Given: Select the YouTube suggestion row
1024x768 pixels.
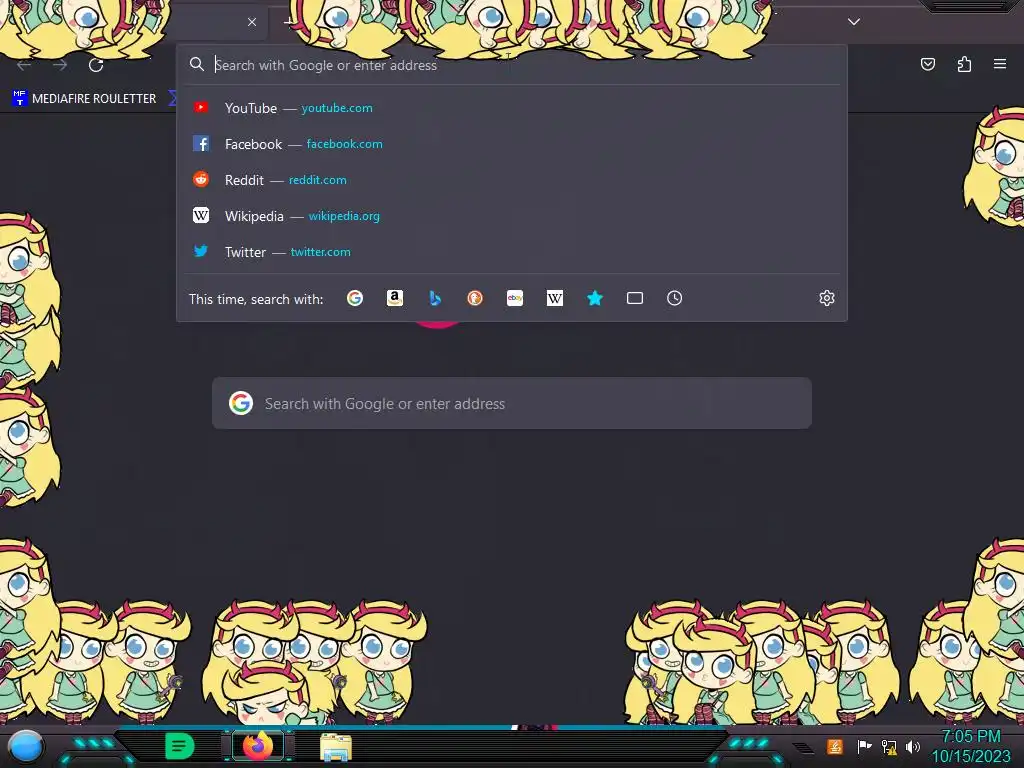Looking at the screenshot, I should (x=512, y=108).
